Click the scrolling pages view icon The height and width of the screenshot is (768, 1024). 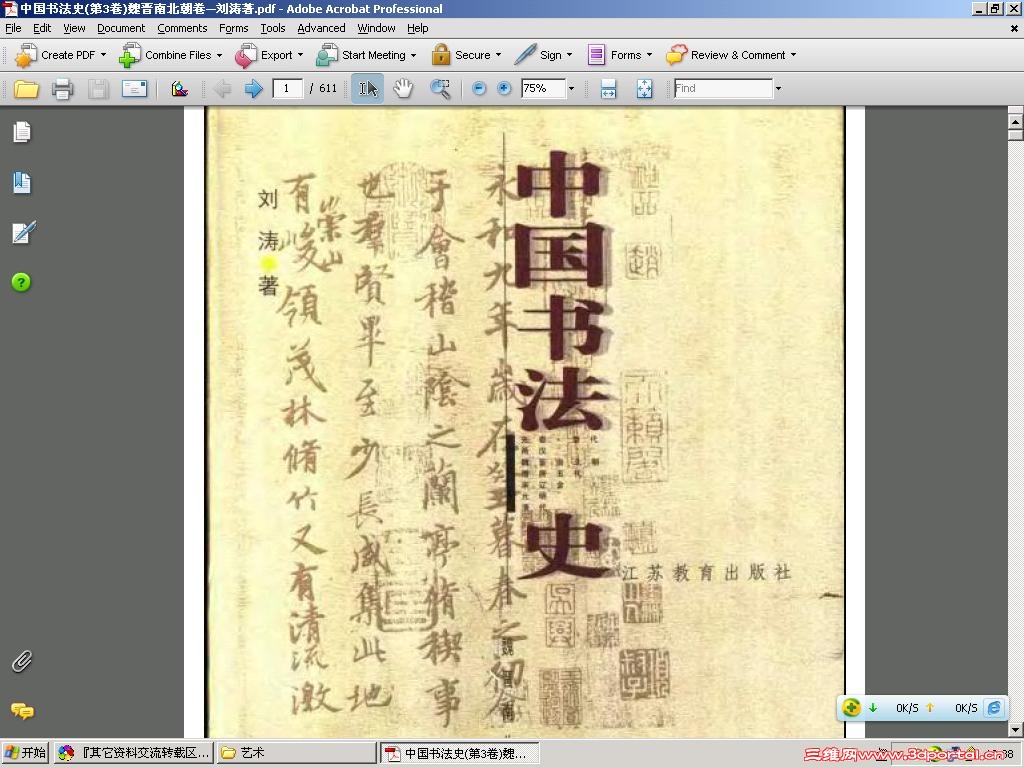click(608, 88)
